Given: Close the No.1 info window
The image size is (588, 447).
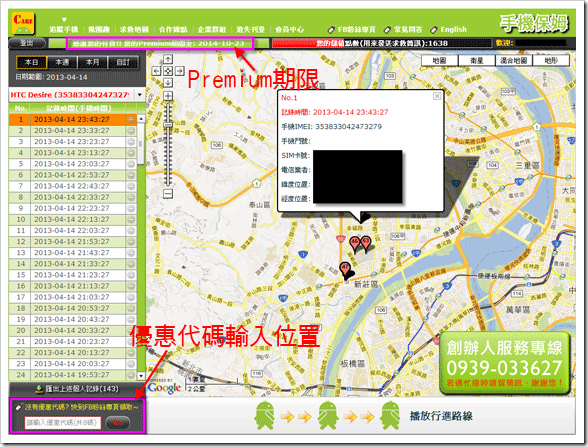Looking at the screenshot, I should (437, 96).
